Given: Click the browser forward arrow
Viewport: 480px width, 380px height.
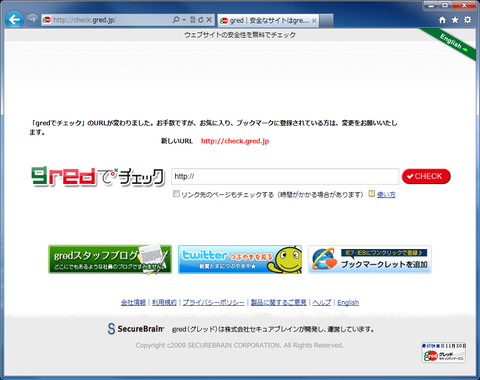Looking at the screenshot, I should coord(32,20).
